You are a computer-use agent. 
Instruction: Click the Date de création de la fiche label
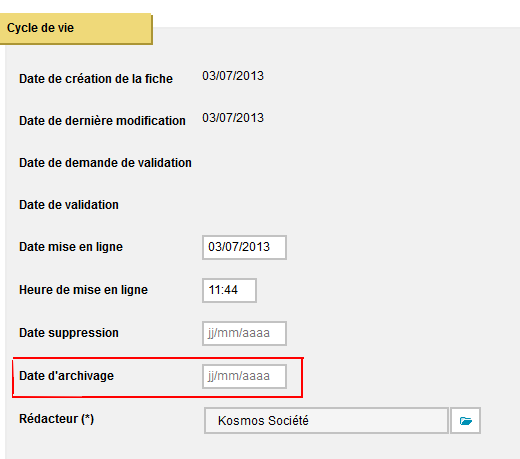tap(96, 79)
